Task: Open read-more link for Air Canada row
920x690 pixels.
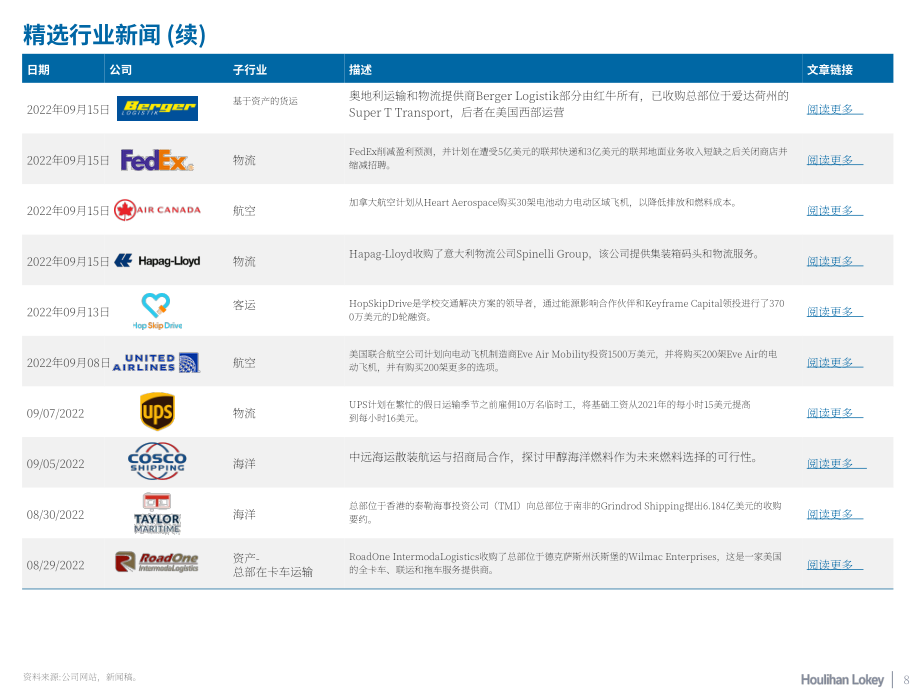Action: coord(834,210)
